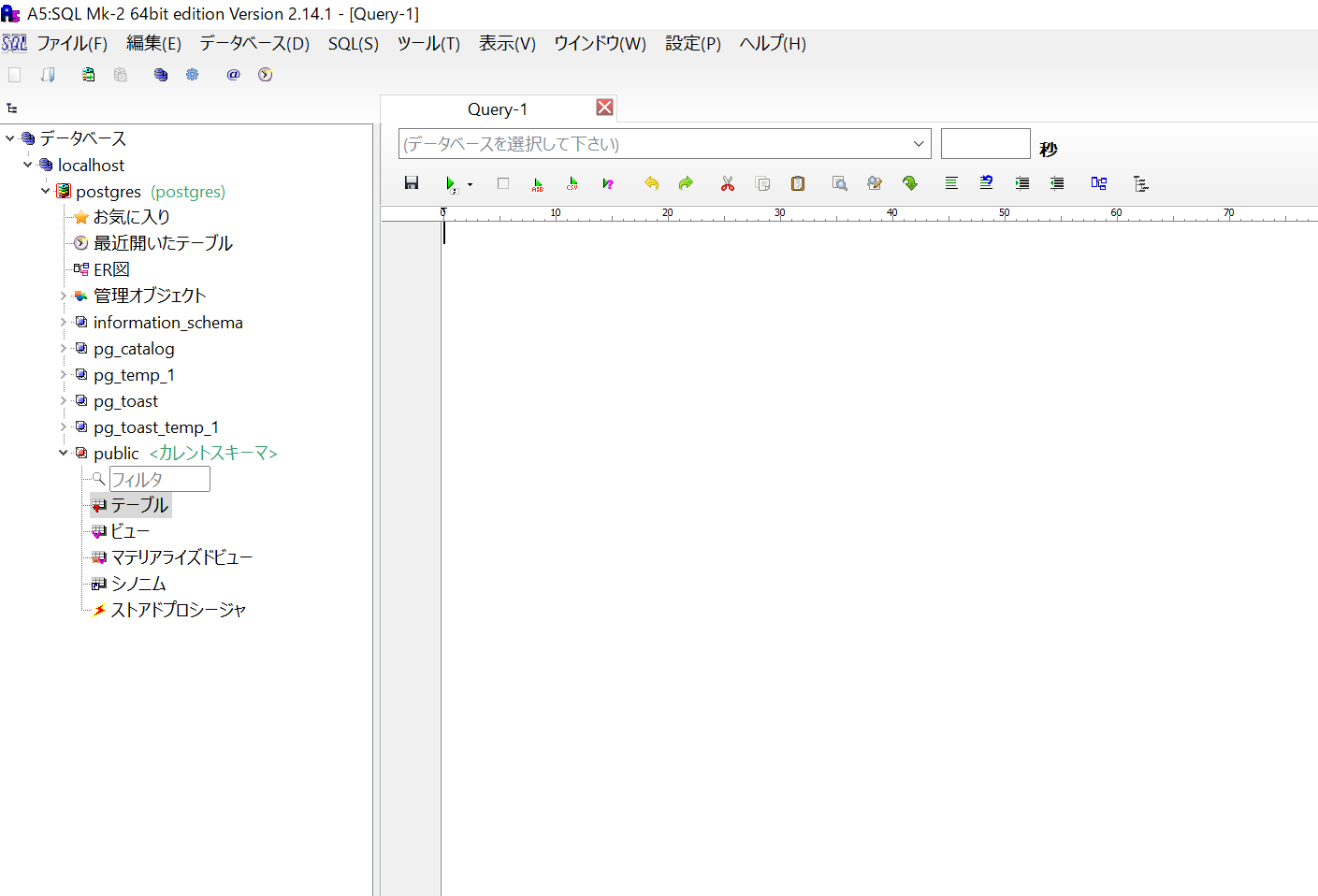The height and width of the screenshot is (896, 1318).
Task: Close the Query-1 tab with red X
Action: [605, 108]
